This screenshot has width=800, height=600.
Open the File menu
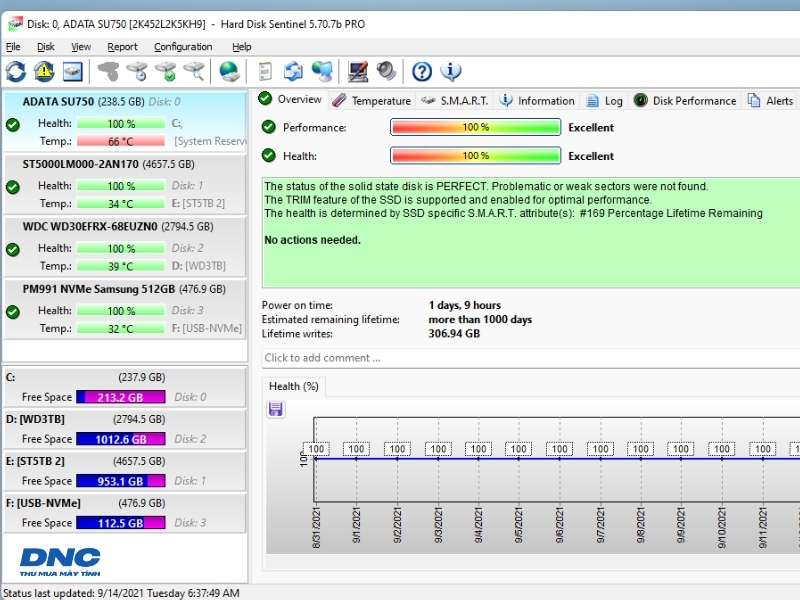(13, 47)
